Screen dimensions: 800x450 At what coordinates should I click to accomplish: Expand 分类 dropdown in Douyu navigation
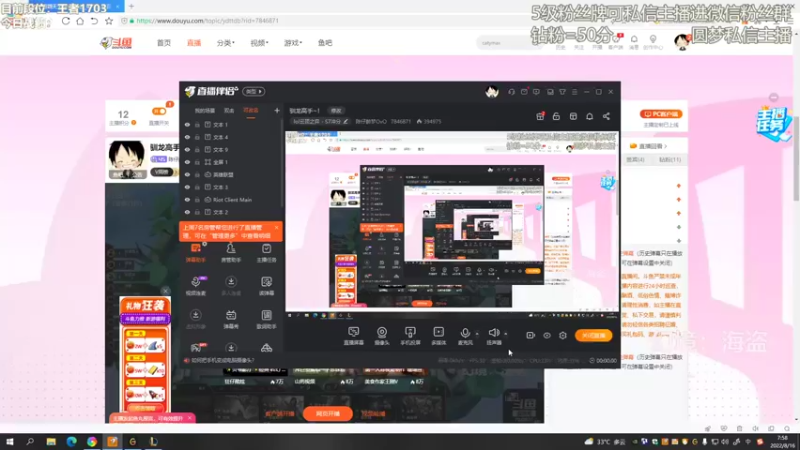click(226, 43)
